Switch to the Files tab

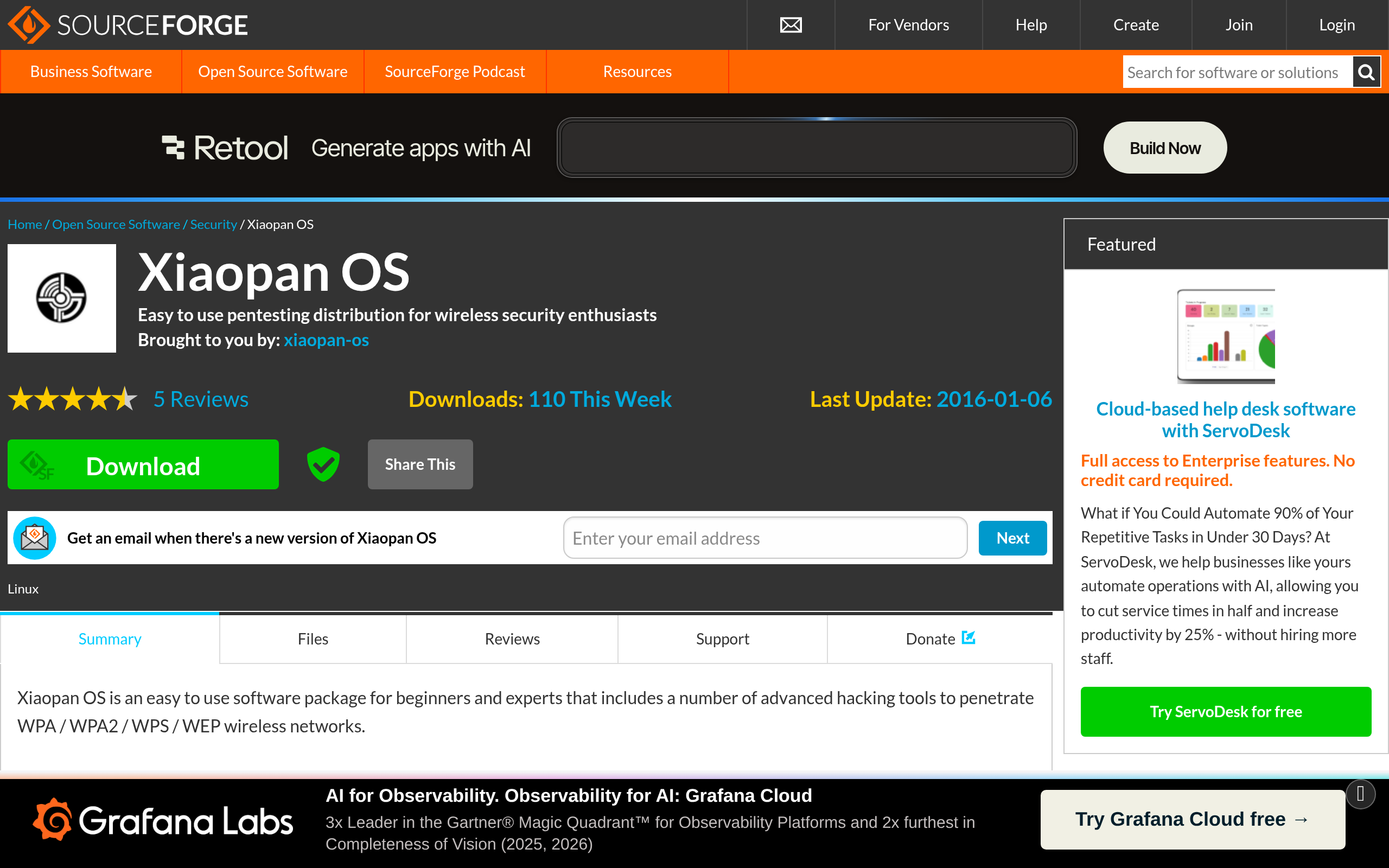pos(313,639)
